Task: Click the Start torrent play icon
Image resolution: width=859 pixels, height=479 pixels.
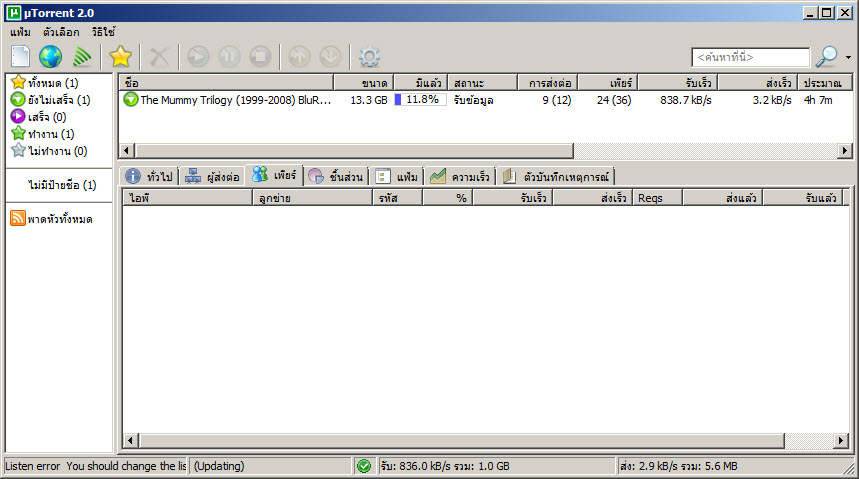Action: click(198, 56)
